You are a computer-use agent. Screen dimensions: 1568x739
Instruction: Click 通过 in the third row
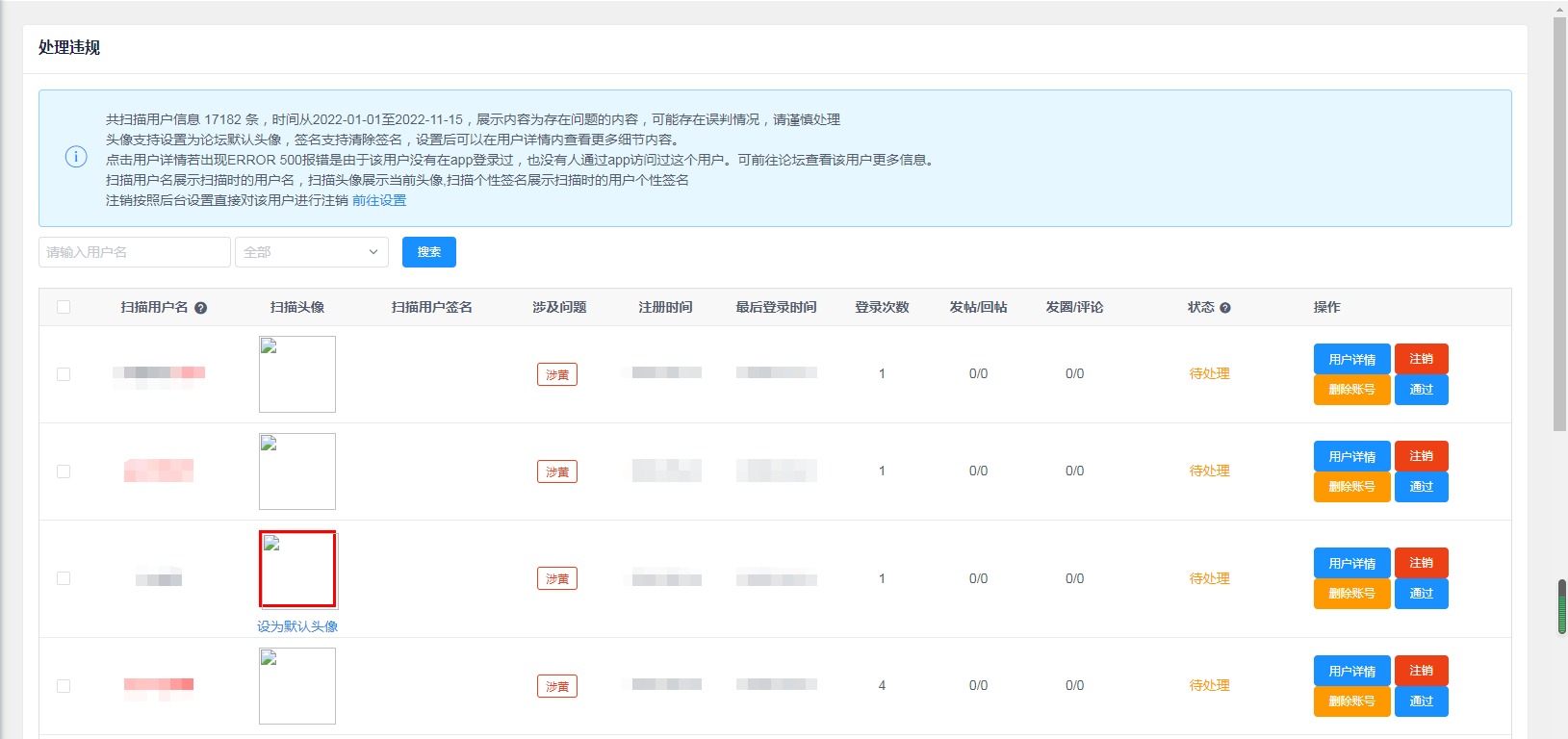(x=1422, y=594)
